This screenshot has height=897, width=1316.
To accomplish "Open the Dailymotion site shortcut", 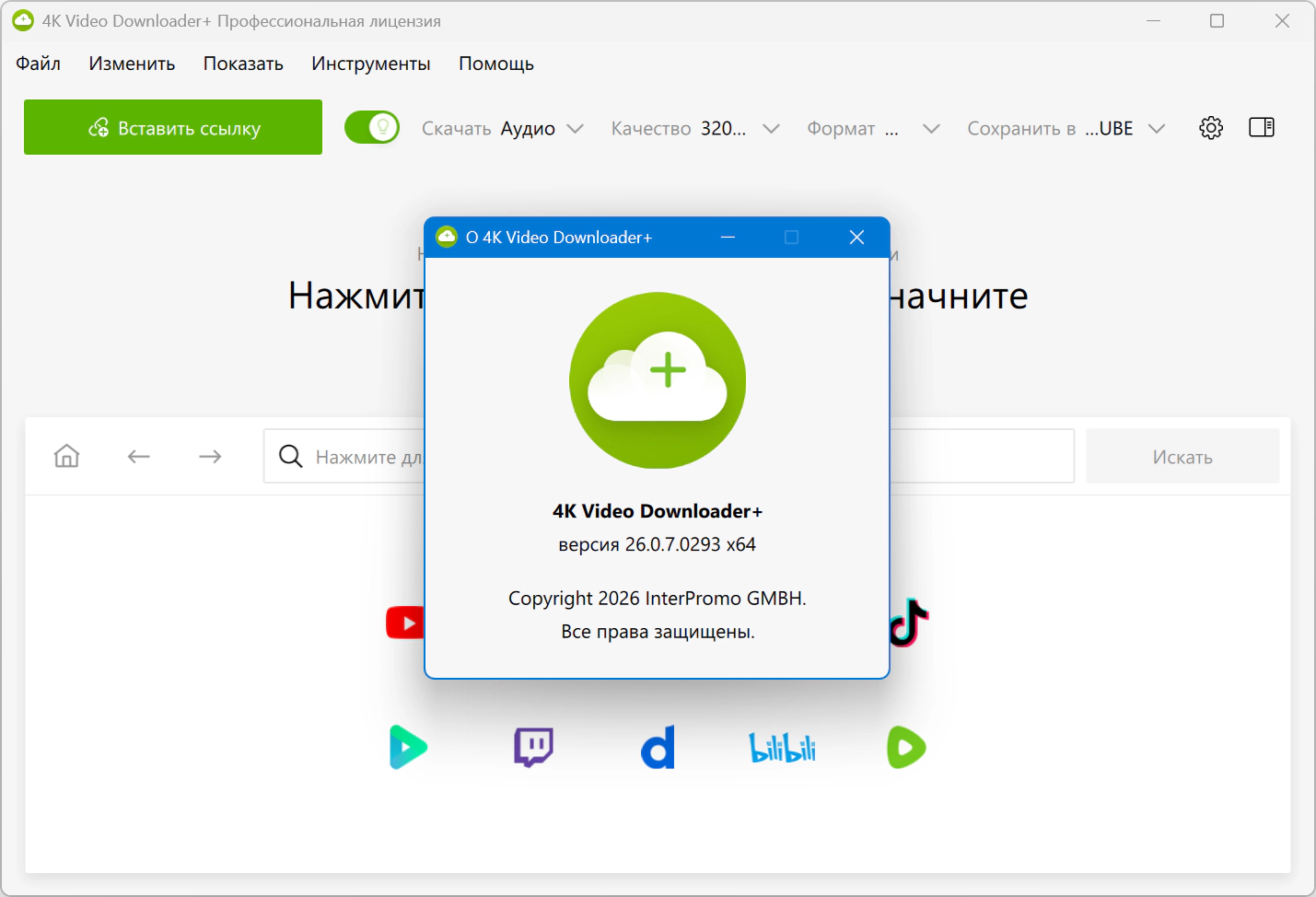I will 658,747.
